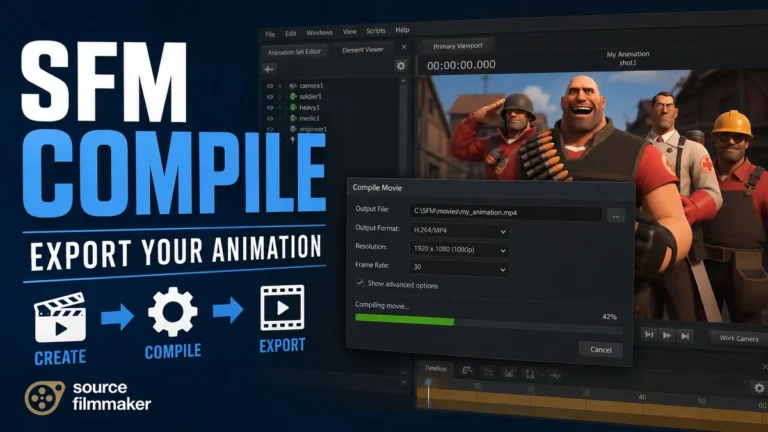
Task: Open the Windows menu
Action: point(319,32)
